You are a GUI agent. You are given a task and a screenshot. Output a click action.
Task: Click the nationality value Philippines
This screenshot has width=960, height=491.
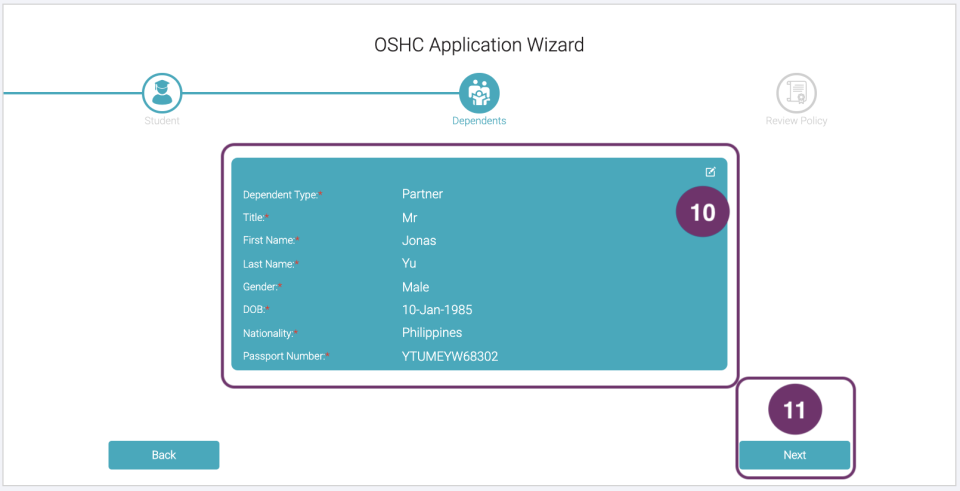pyautogui.click(x=432, y=333)
